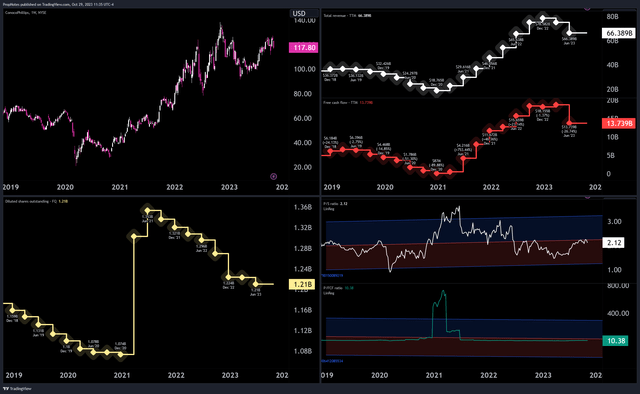The width and height of the screenshot is (640, 394).
Task: Click the 1.36B shares axis label
Action: pos(303,207)
